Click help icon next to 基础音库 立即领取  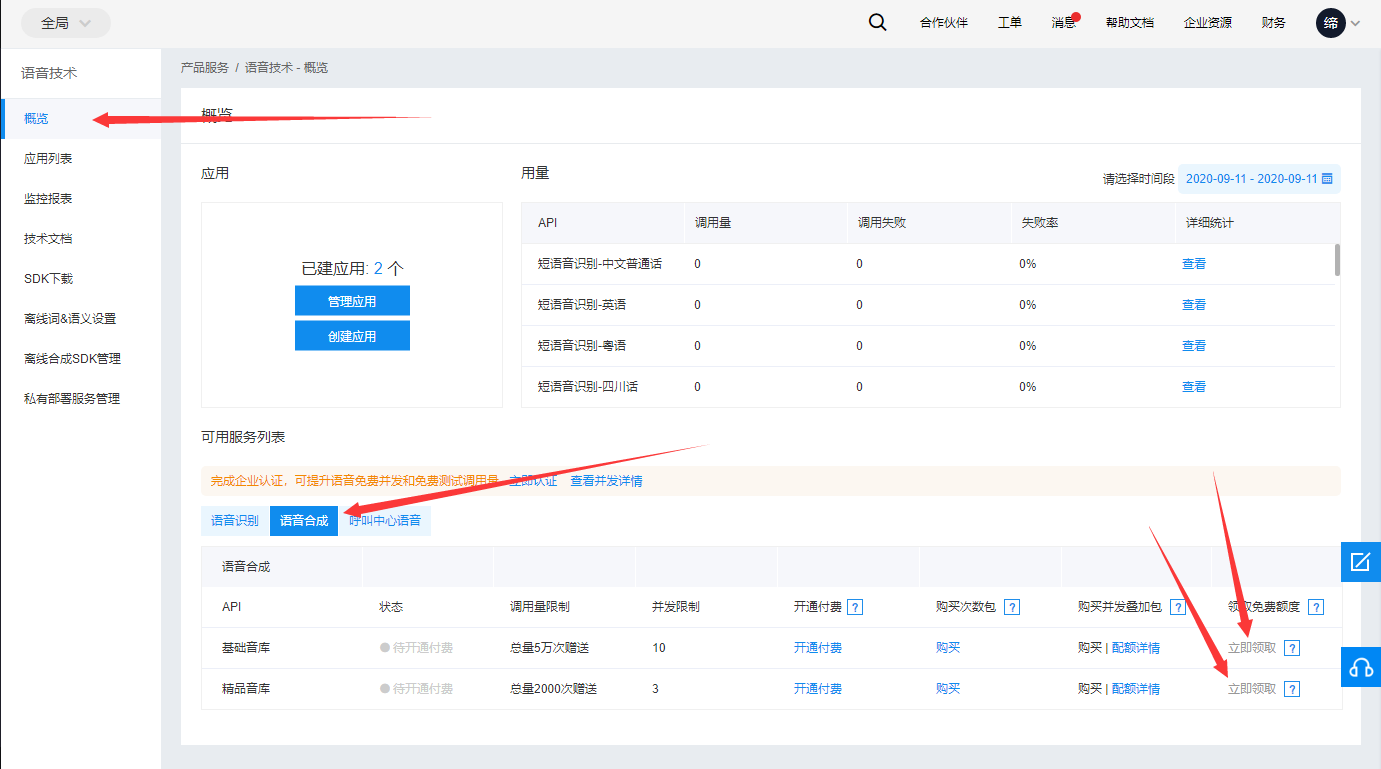(x=1292, y=648)
